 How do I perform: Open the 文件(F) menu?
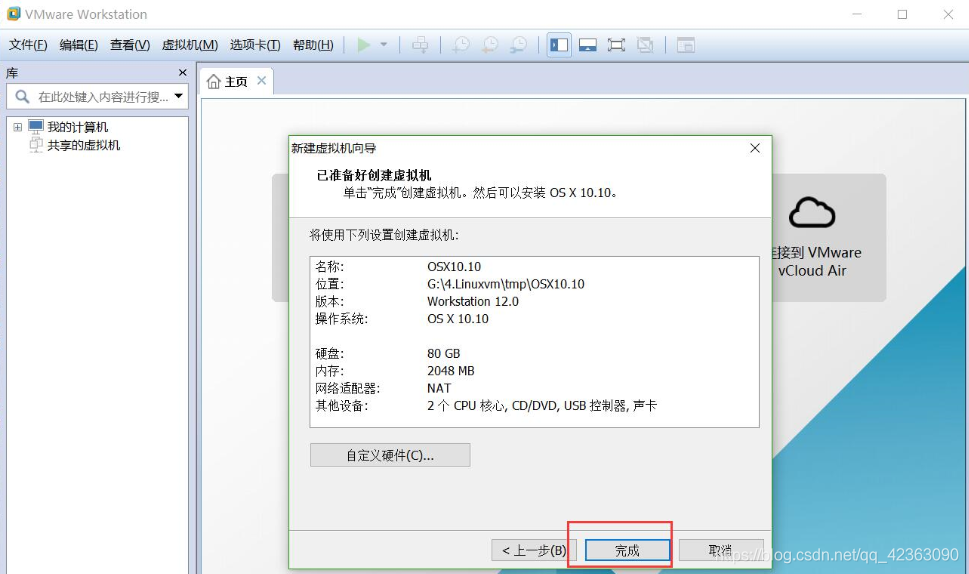(28, 44)
